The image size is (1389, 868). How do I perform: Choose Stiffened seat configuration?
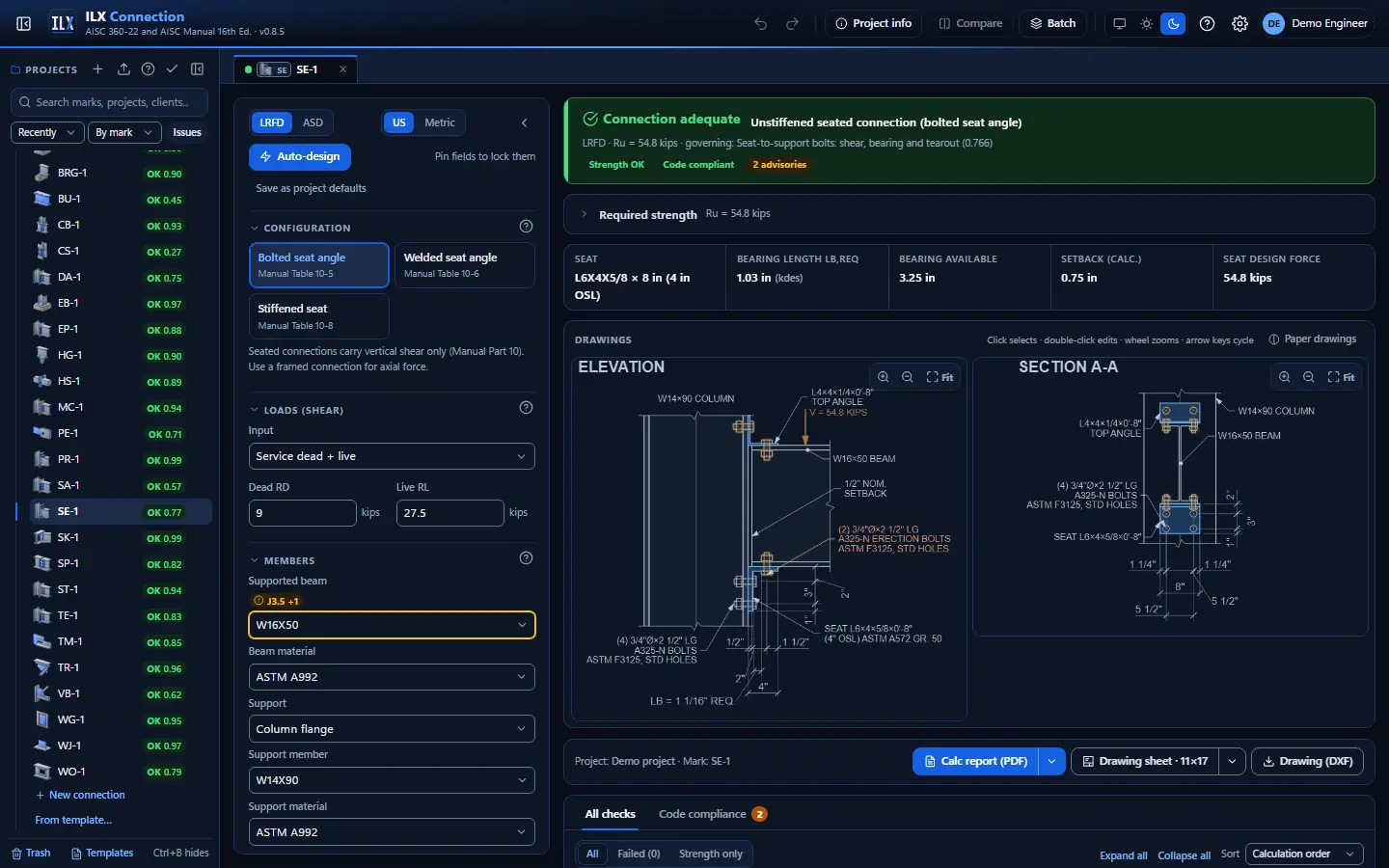318,316
